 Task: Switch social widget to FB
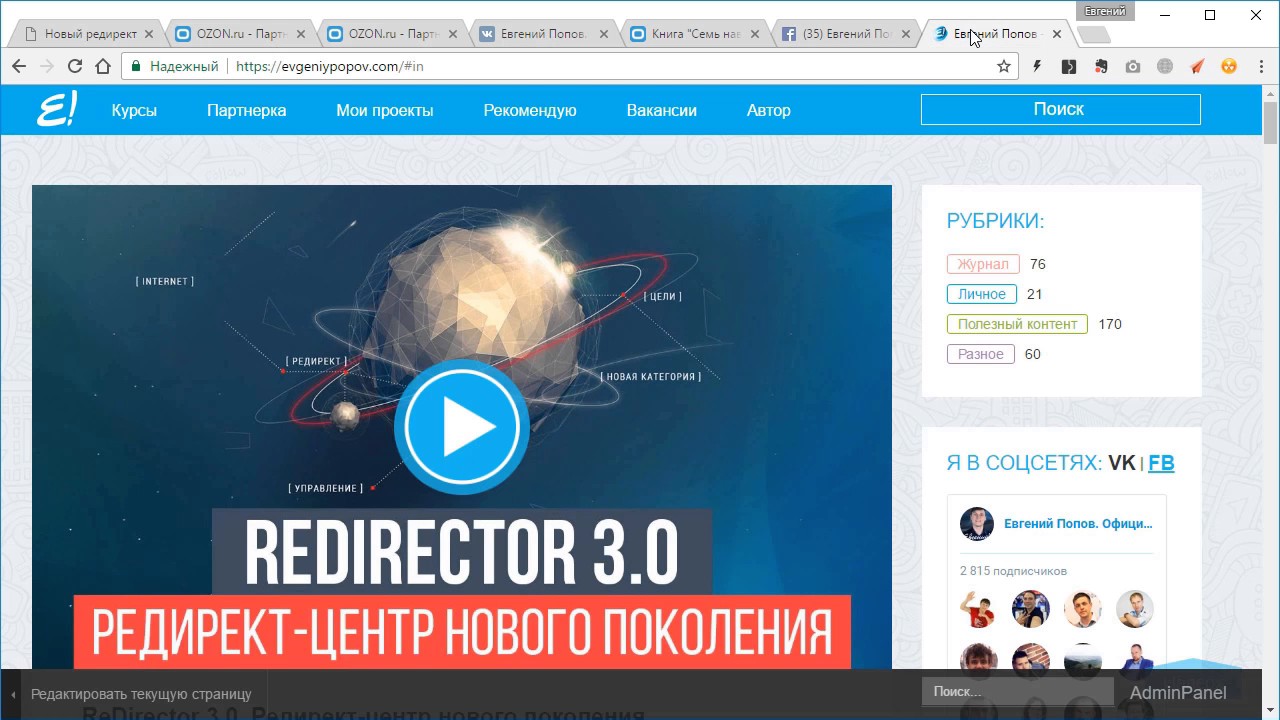(x=1161, y=463)
